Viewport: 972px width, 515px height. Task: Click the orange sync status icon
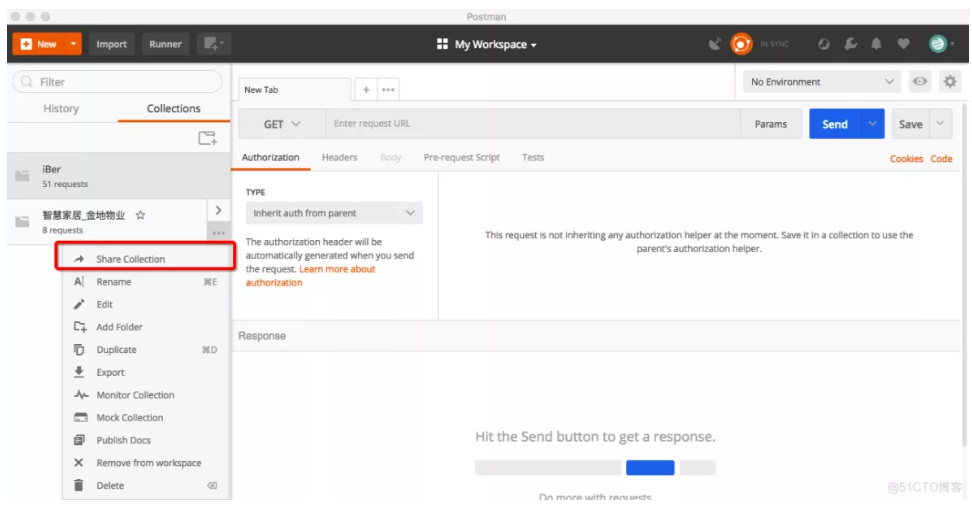741,44
